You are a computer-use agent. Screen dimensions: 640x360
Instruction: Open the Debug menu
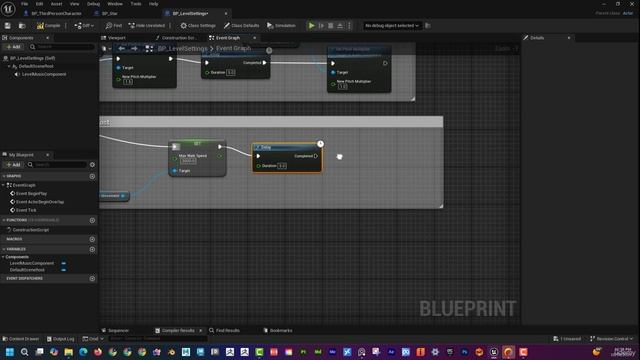(93, 4)
